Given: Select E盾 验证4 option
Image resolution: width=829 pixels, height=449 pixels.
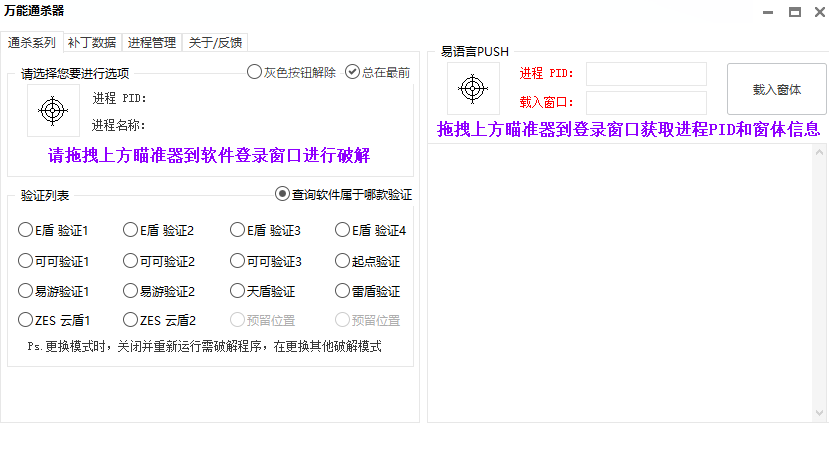Looking at the screenshot, I should click(x=371, y=230).
